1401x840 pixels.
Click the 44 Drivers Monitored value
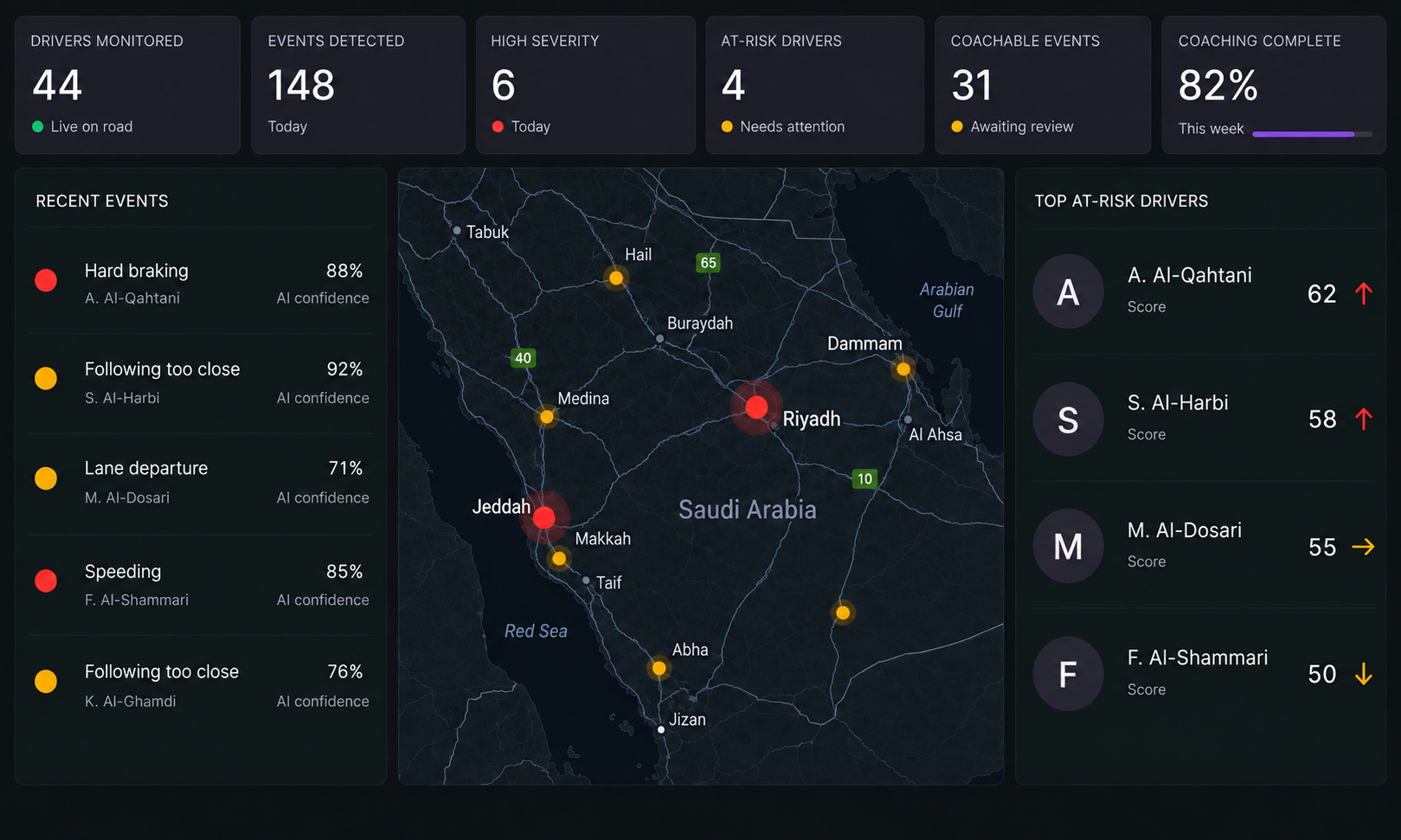pos(57,85)
